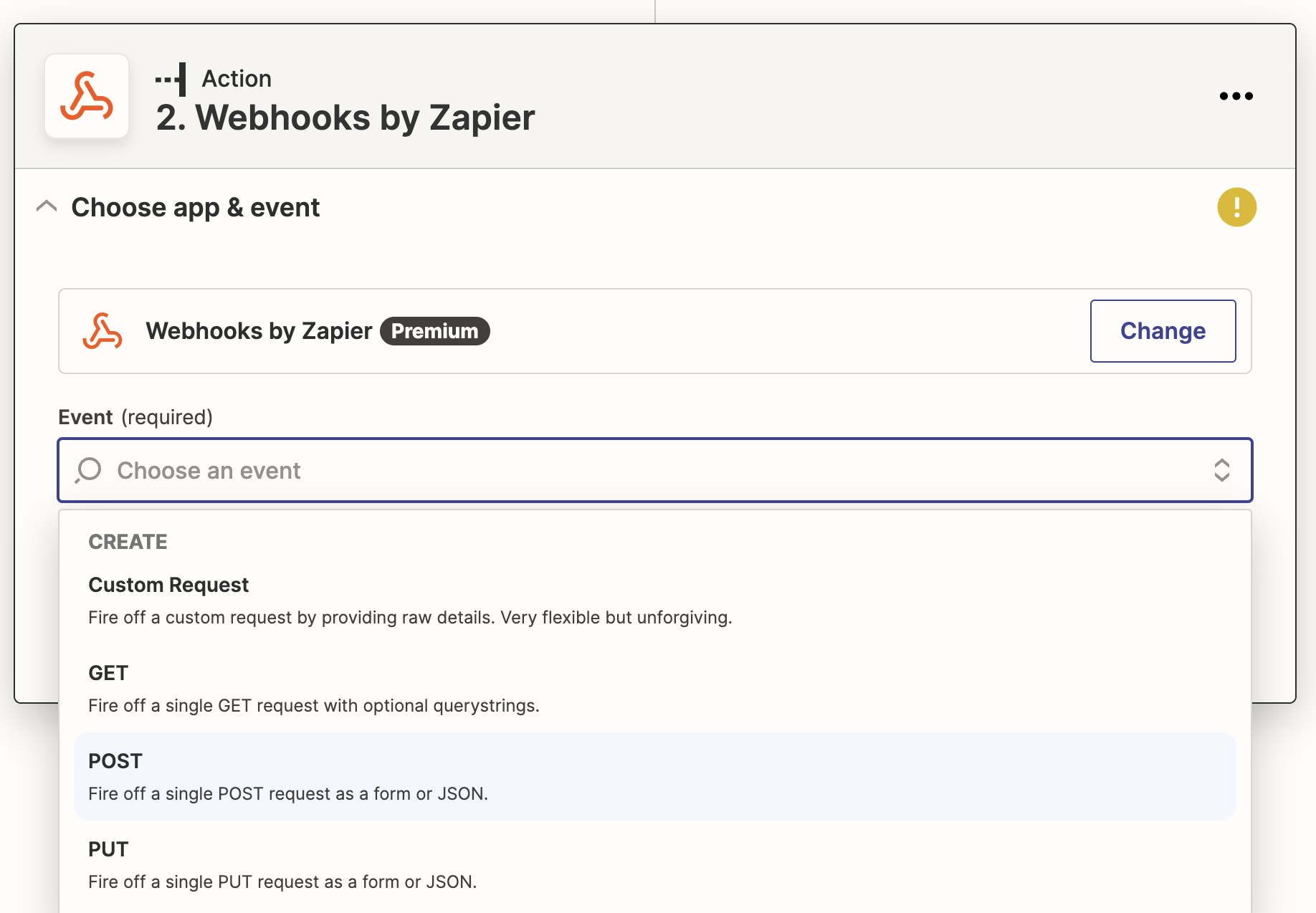Click the magnifier icon in Event field

[88, 470]
